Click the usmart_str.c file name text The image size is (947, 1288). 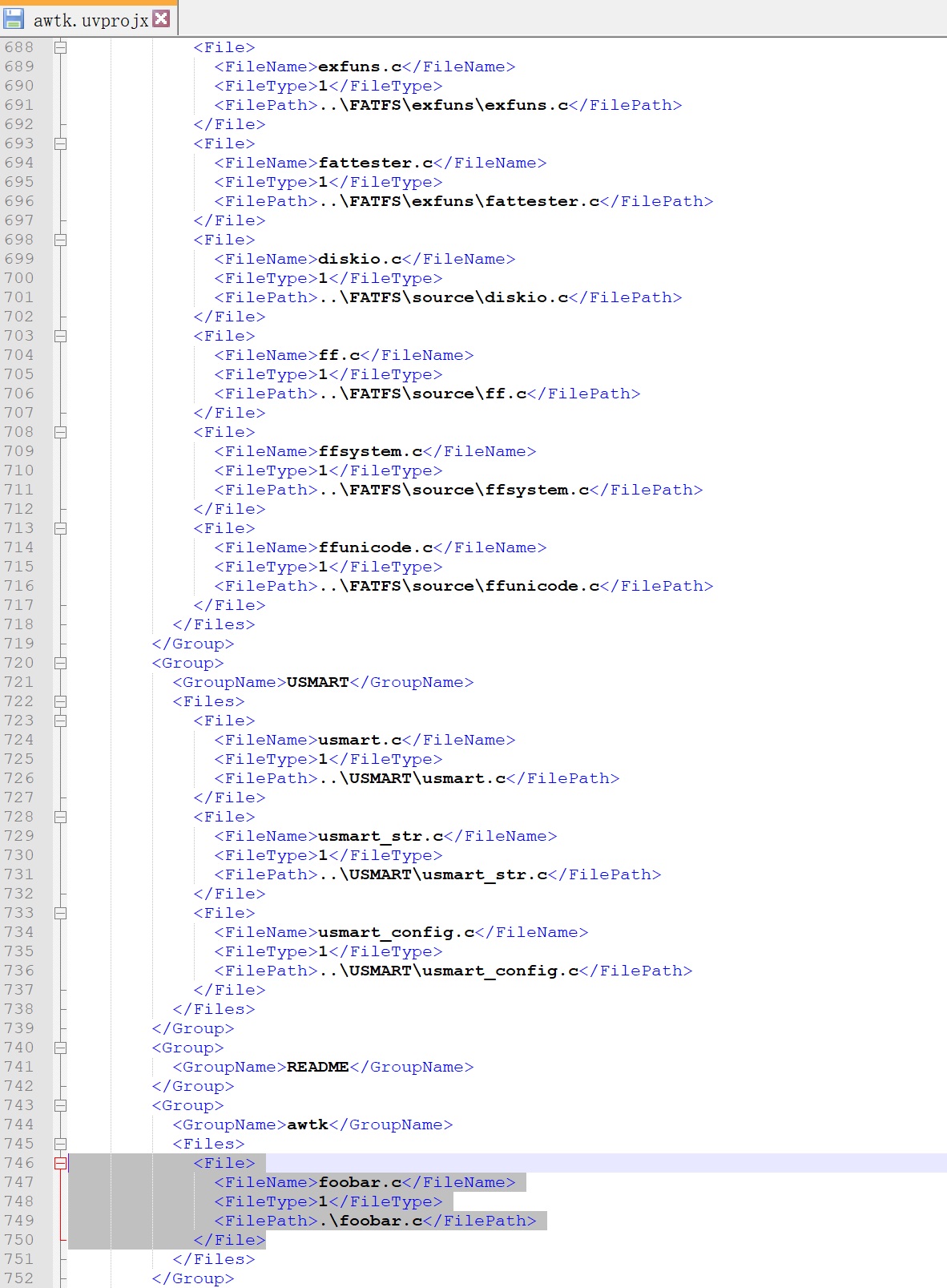point(381,836)
